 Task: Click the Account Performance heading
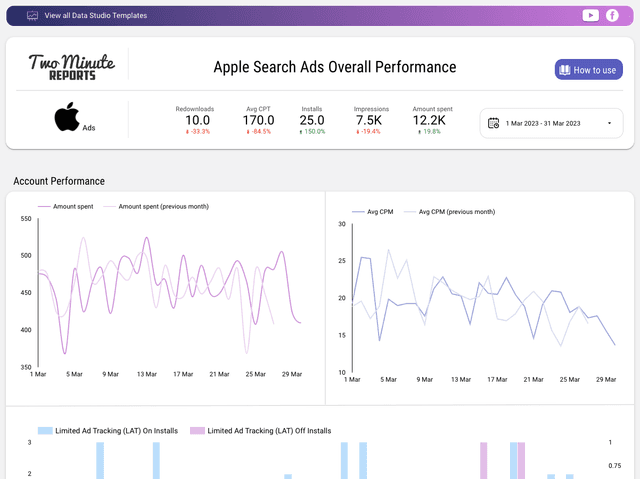coord(59,181)
